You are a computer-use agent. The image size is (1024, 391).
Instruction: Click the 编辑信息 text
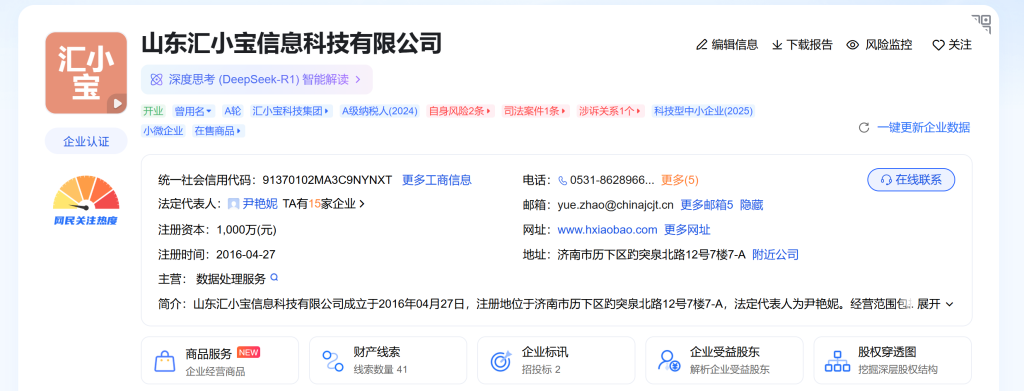[x=735, y=45]
